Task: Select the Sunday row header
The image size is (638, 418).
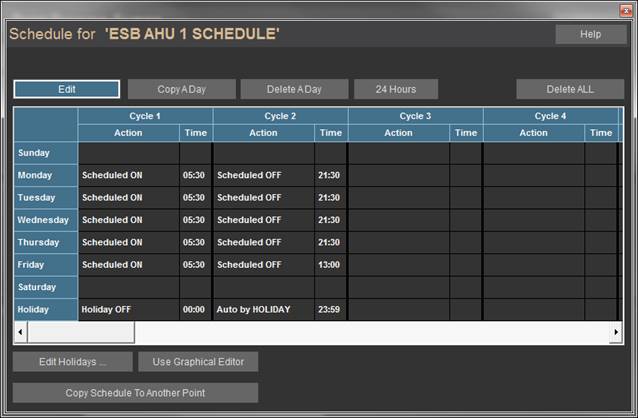Action: click(46, 153)
